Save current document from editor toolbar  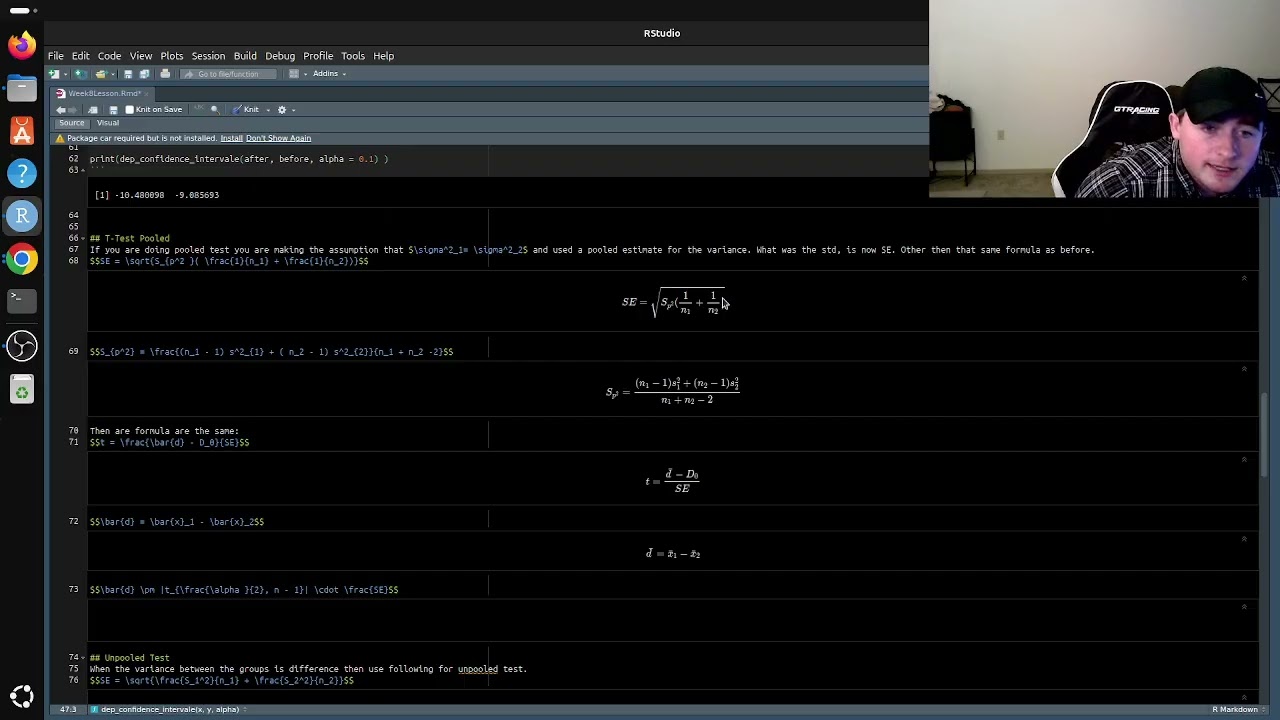(x=113, y=110)
